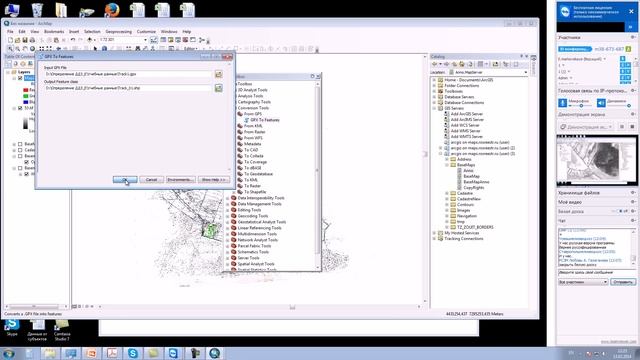Click the GPX To Features tool in toolbox
The width and height of the screenshot is (640, 360).
coord(265,120)
